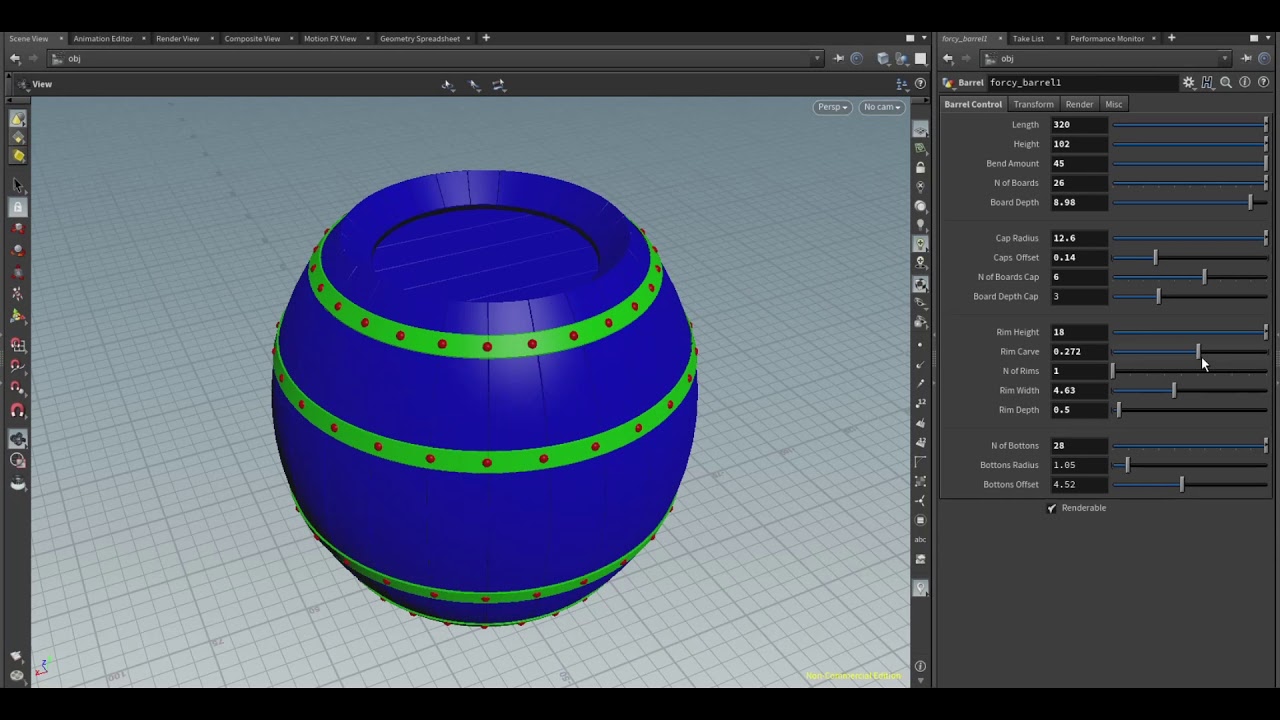Add a new tab in the parameter pane
The width and height of the screenshot is (1280, 720).
1171,38
